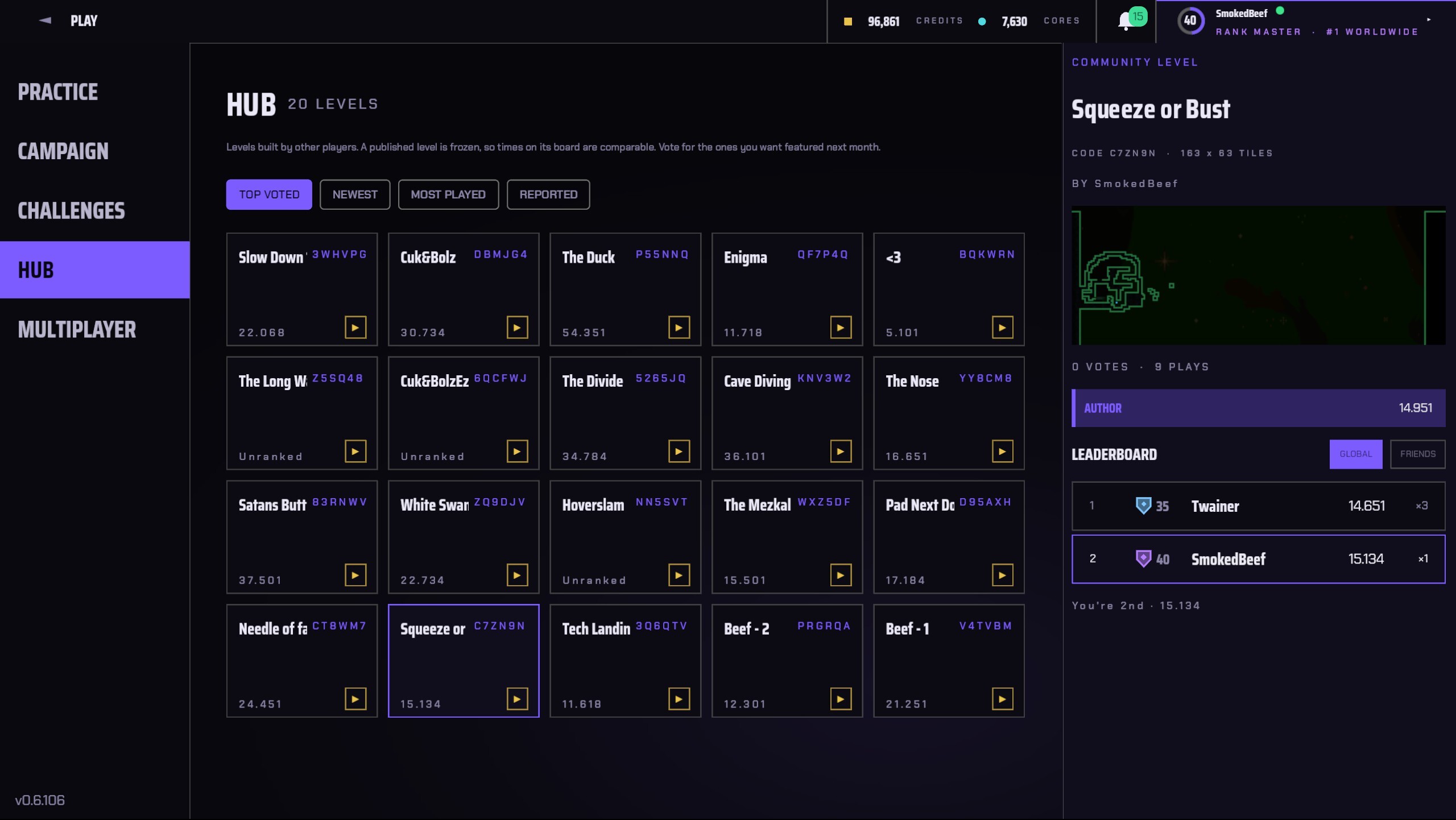Click the level code 5265JQ
The width and height of the screenshot is (1456, 820).
661,378
